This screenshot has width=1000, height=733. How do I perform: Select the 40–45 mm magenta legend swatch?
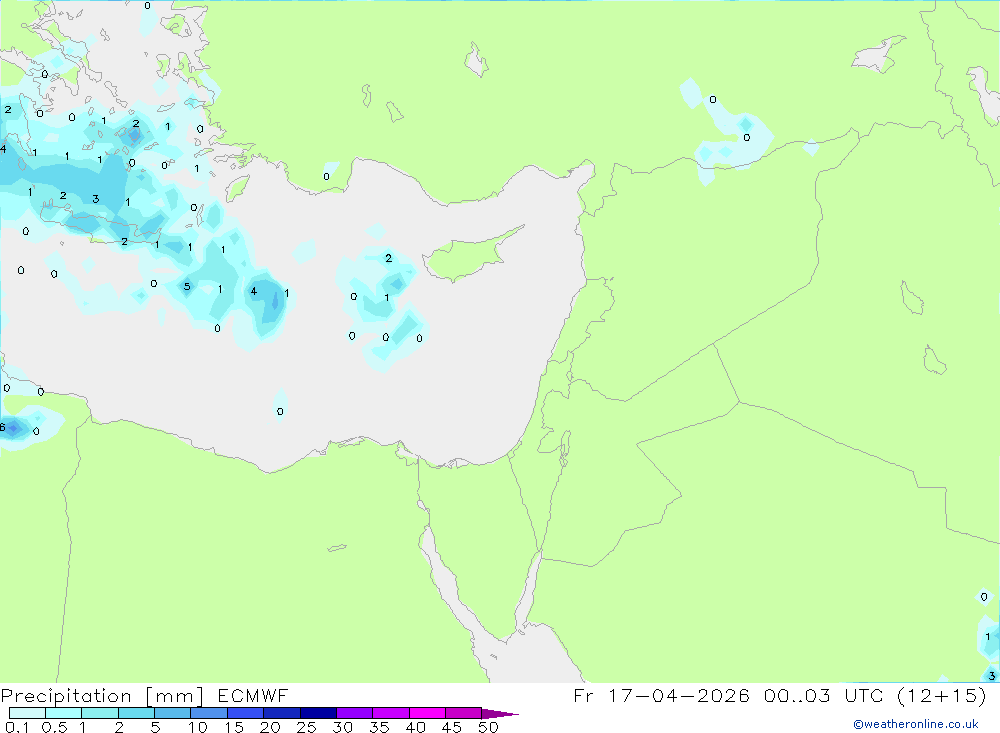point(427,713)
